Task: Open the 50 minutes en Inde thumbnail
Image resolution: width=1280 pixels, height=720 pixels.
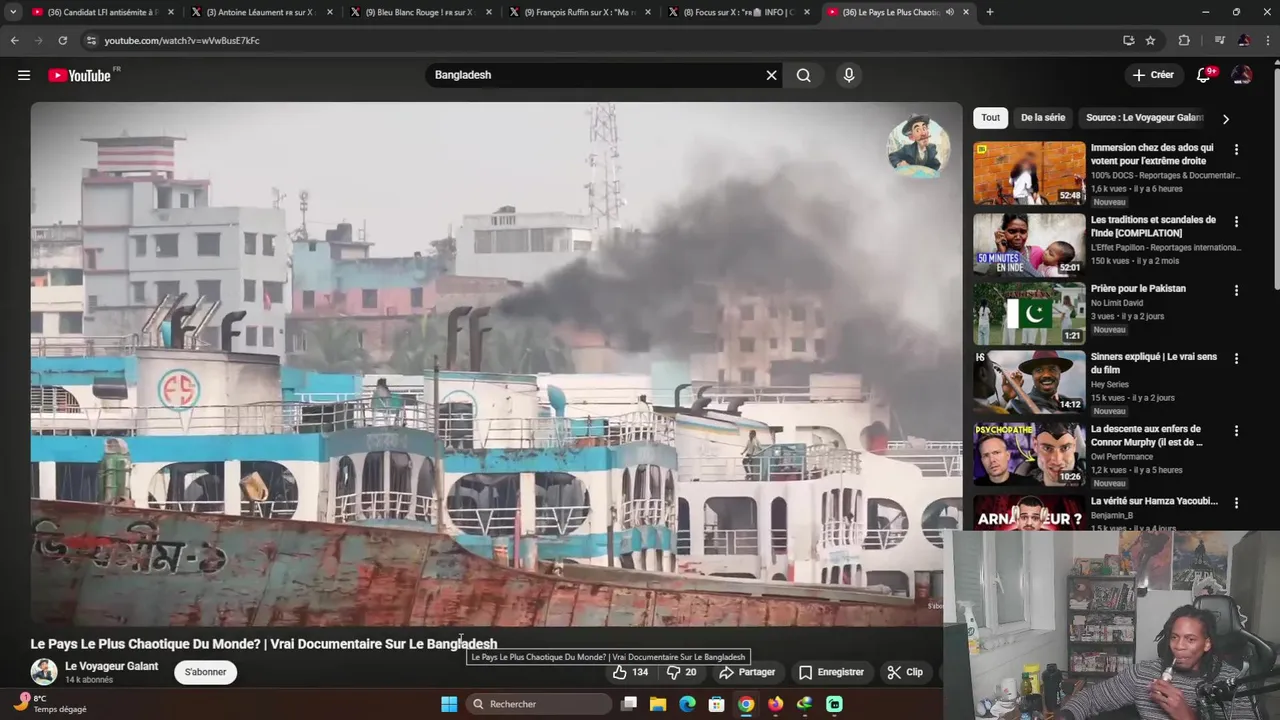Action: tap(1029, 244)
